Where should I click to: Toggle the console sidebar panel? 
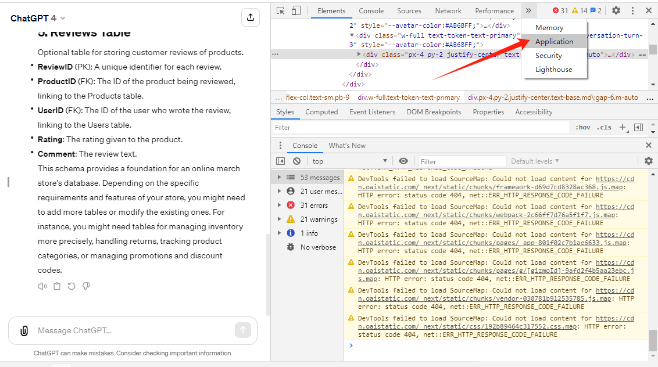click(281, 161)
